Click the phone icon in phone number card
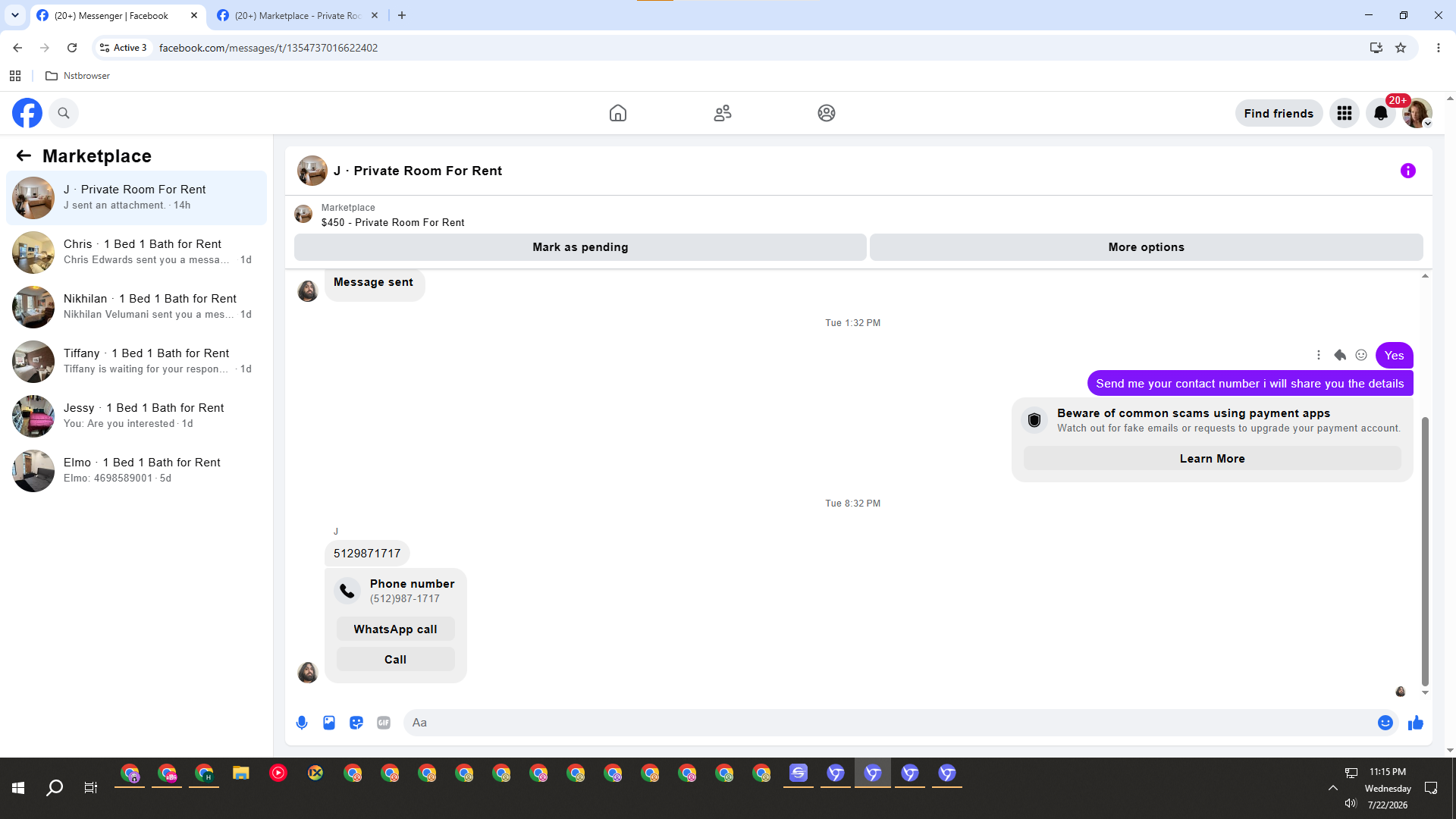1456x819 pixels. (347, 591)
